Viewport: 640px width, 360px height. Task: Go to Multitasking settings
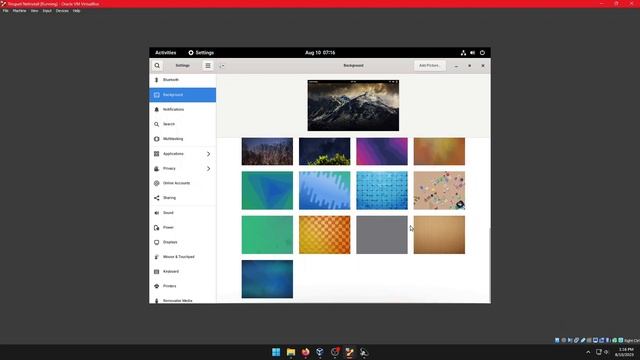(x=182, y=139)
